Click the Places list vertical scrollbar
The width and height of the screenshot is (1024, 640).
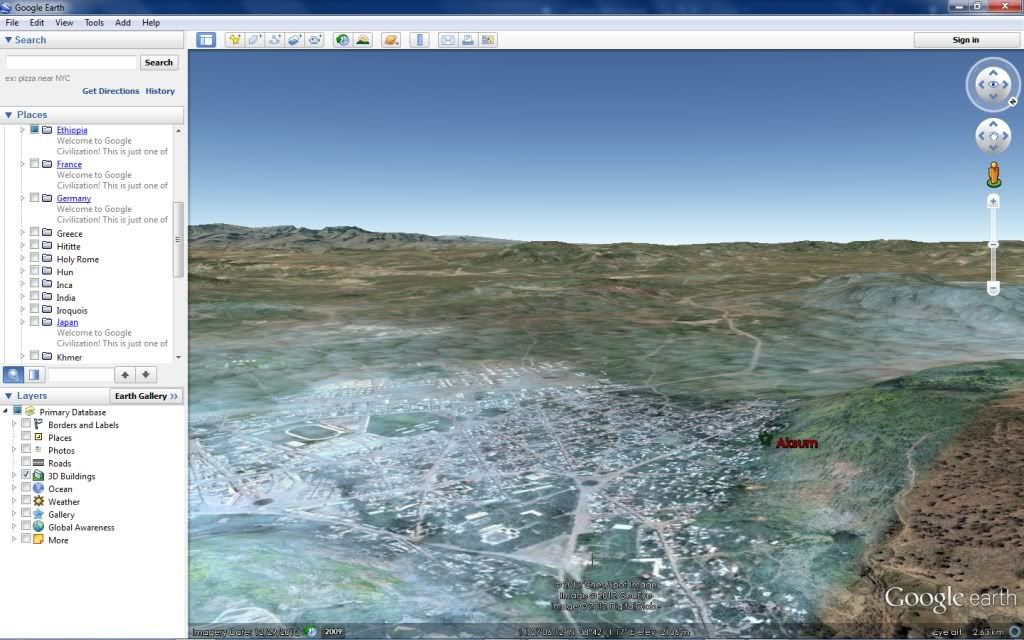pyautogui.click(x=178, y=240)
